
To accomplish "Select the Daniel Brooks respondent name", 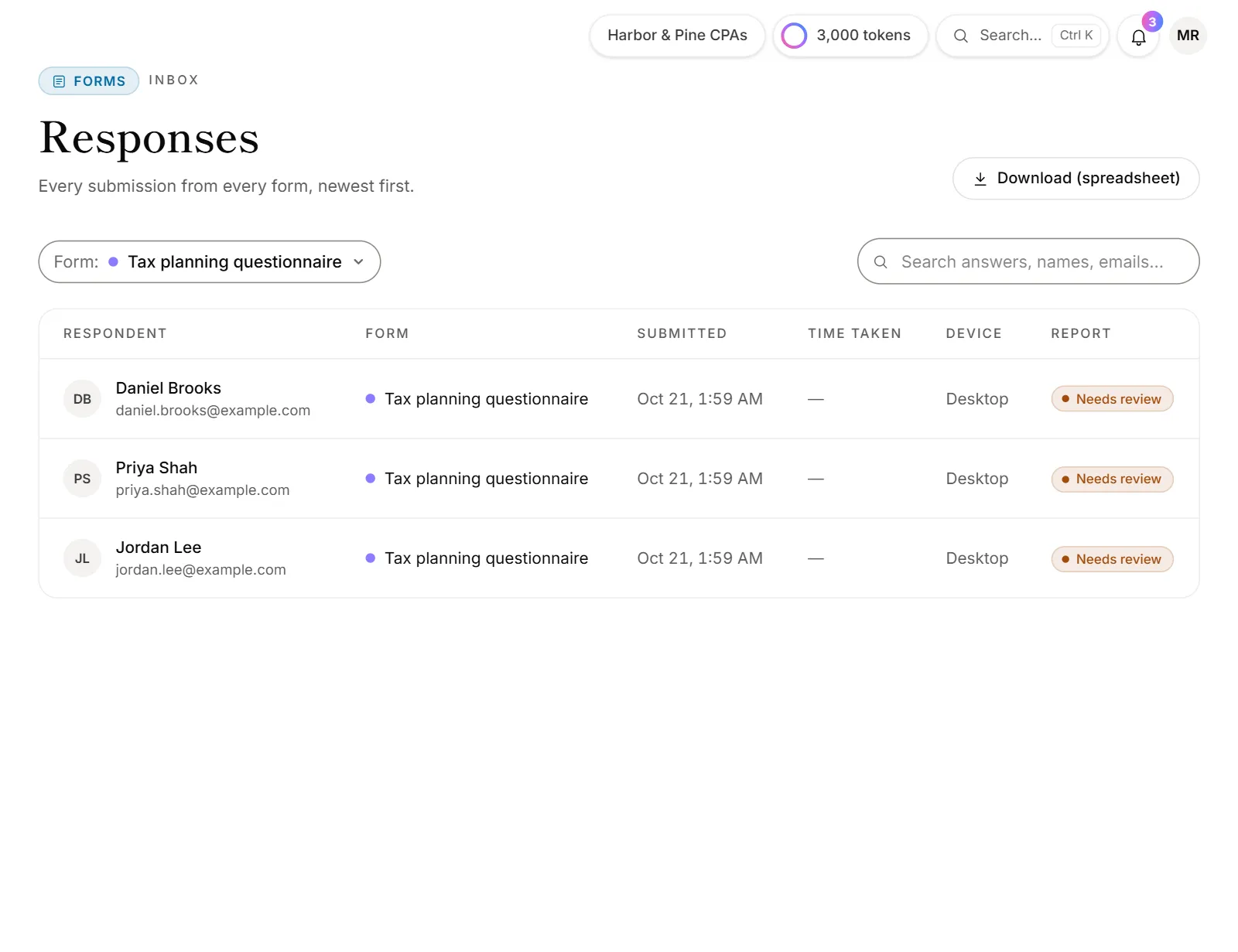I will click(169, 388).
